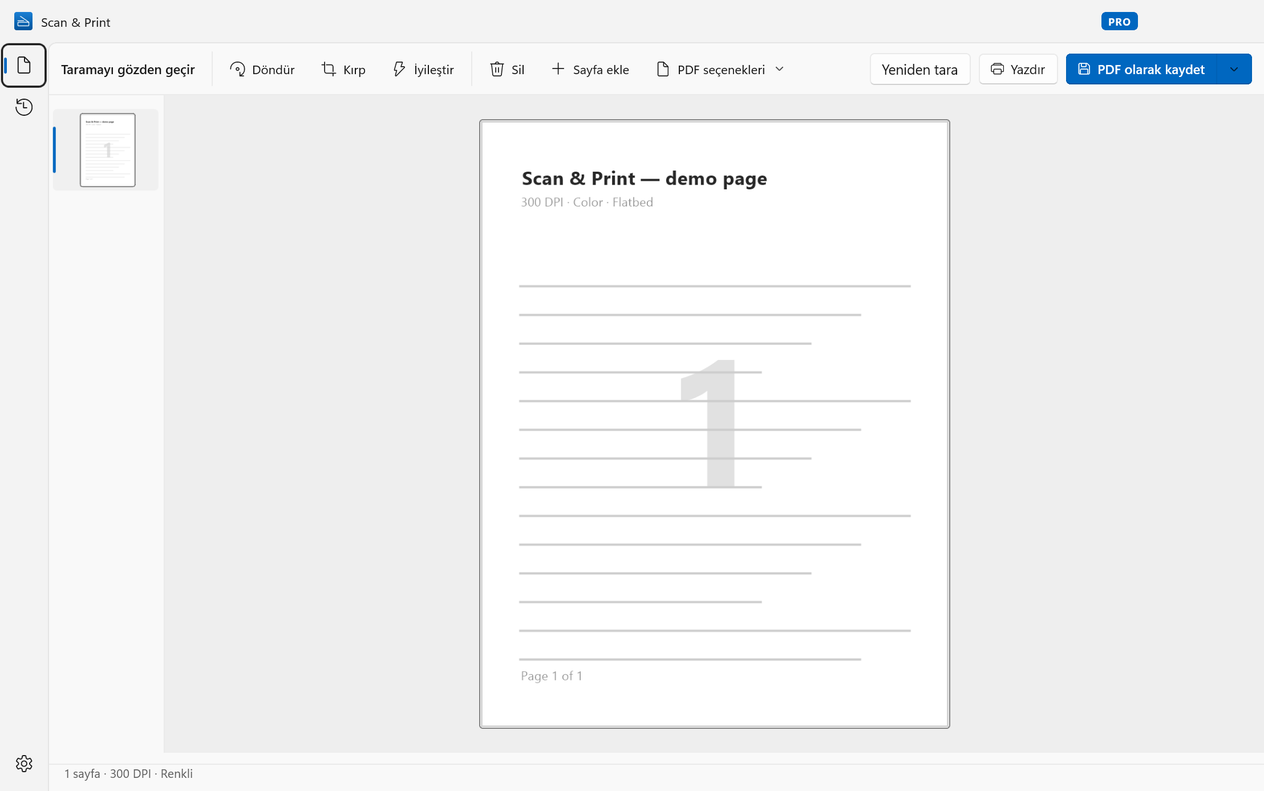Delete page with Sil trash icon
This screenshot has height=791, width=1264.
[497, 69]
